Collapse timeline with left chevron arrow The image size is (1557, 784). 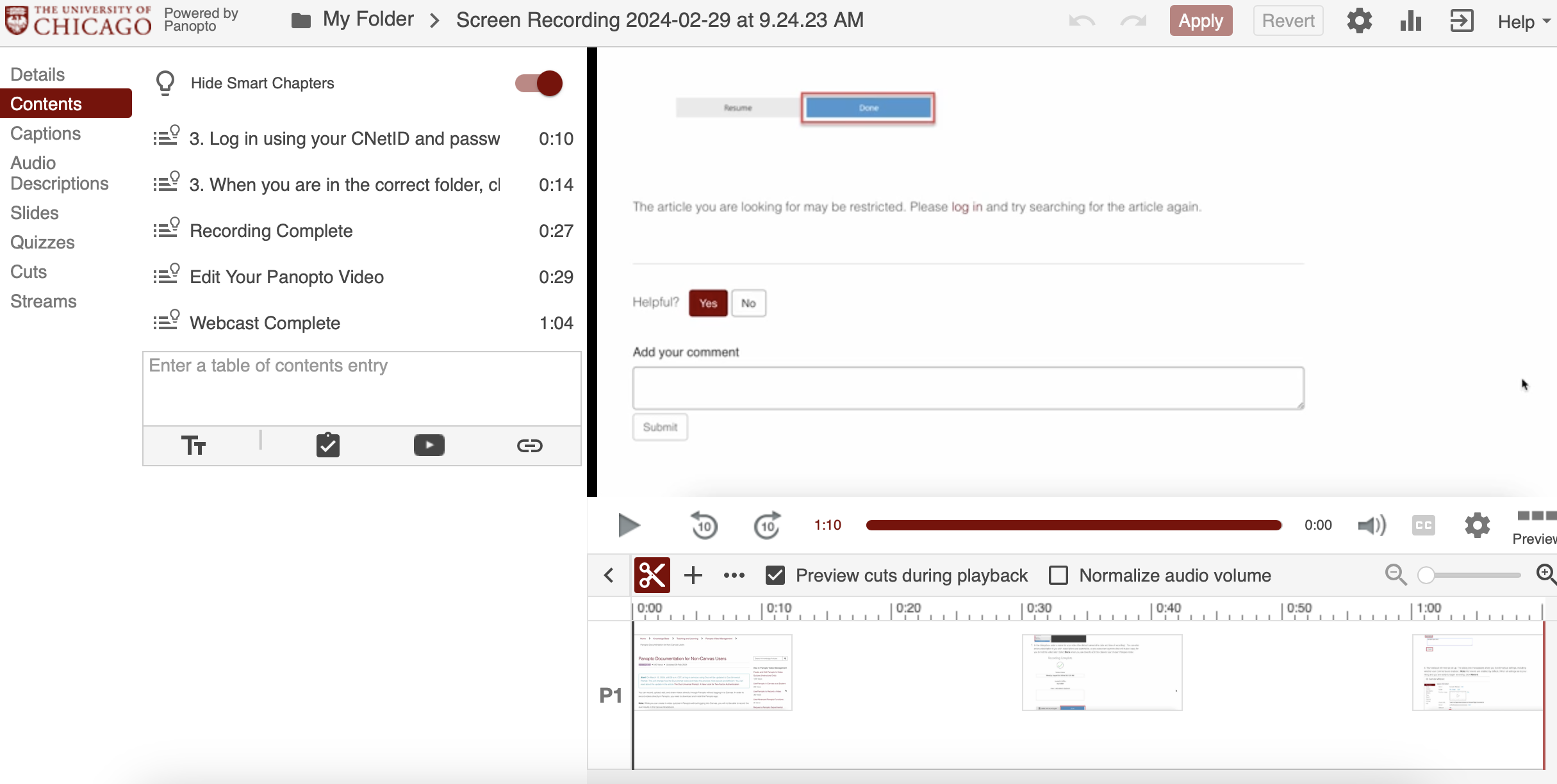point(609,575)
